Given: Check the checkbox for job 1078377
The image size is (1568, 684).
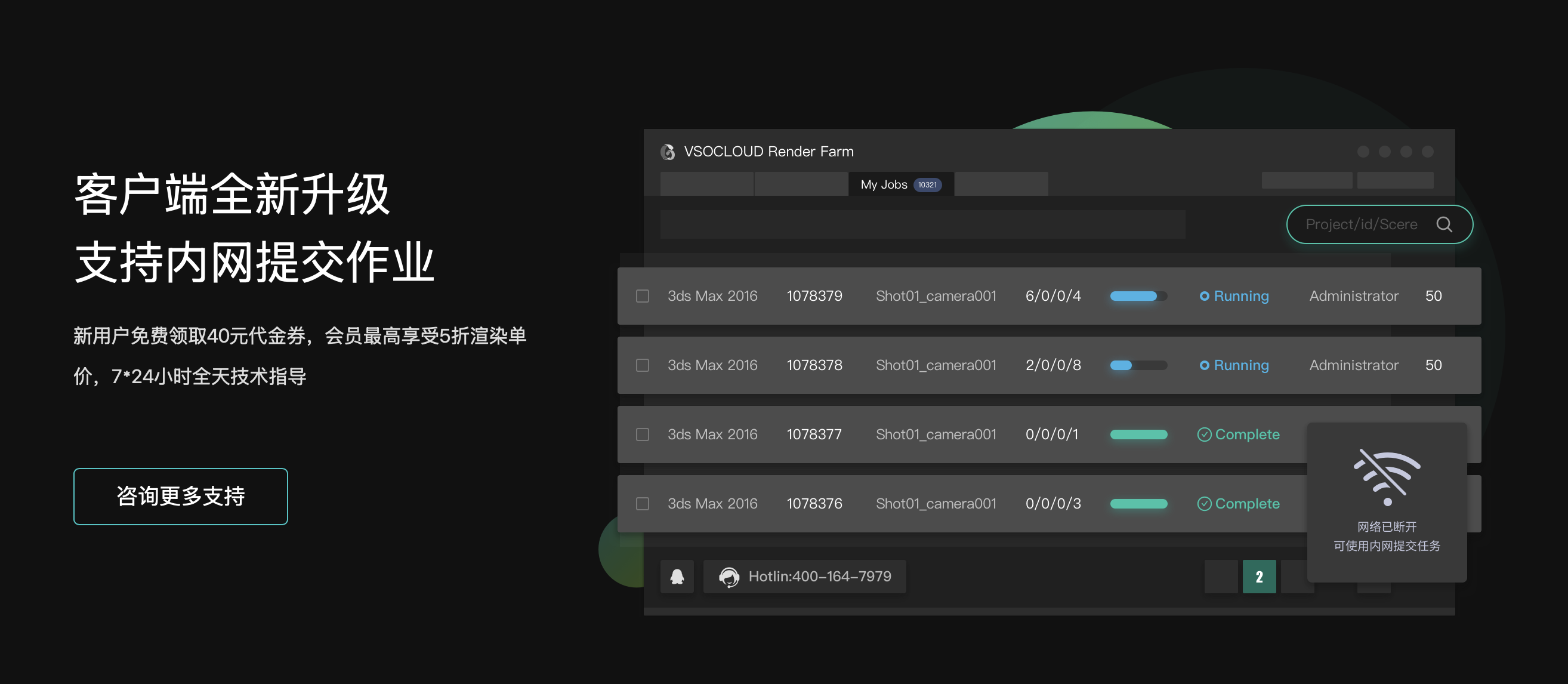Looking at the screenshot, I should [642, 435].
